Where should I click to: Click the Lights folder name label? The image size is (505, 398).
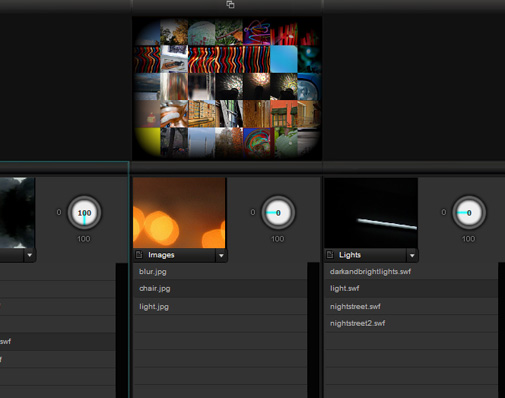coord(350,255)
